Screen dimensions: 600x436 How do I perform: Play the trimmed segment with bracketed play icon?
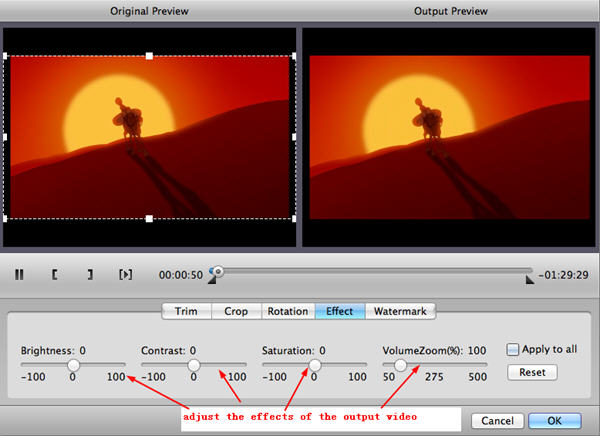click(x=126, y=274)
